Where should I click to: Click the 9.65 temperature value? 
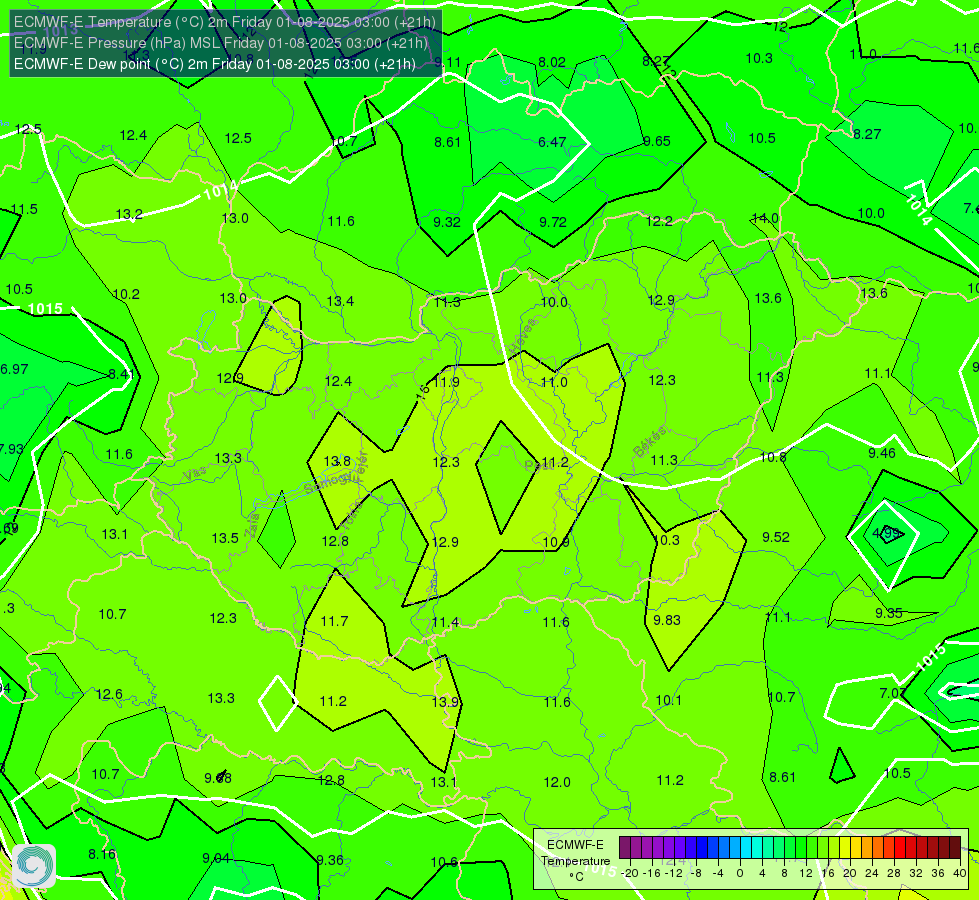(x=657, y=141)
